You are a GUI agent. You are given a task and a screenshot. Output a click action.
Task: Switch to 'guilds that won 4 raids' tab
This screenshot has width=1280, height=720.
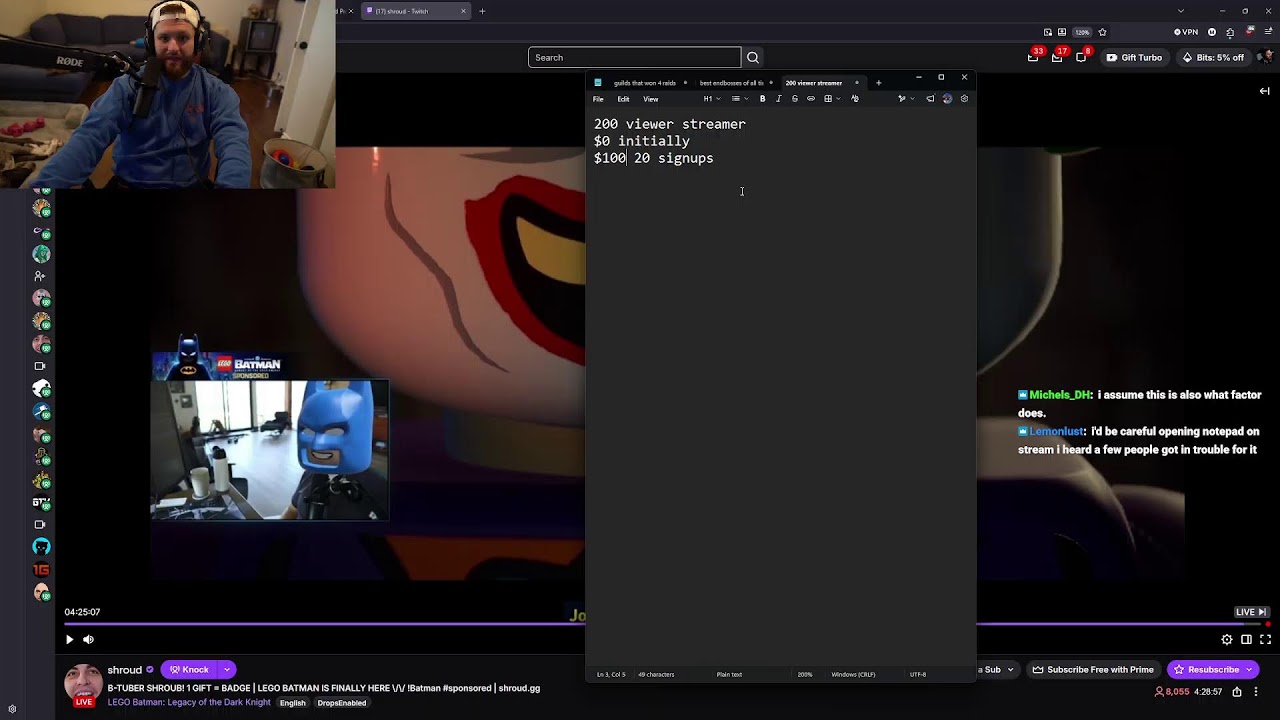tap(645, 83)
